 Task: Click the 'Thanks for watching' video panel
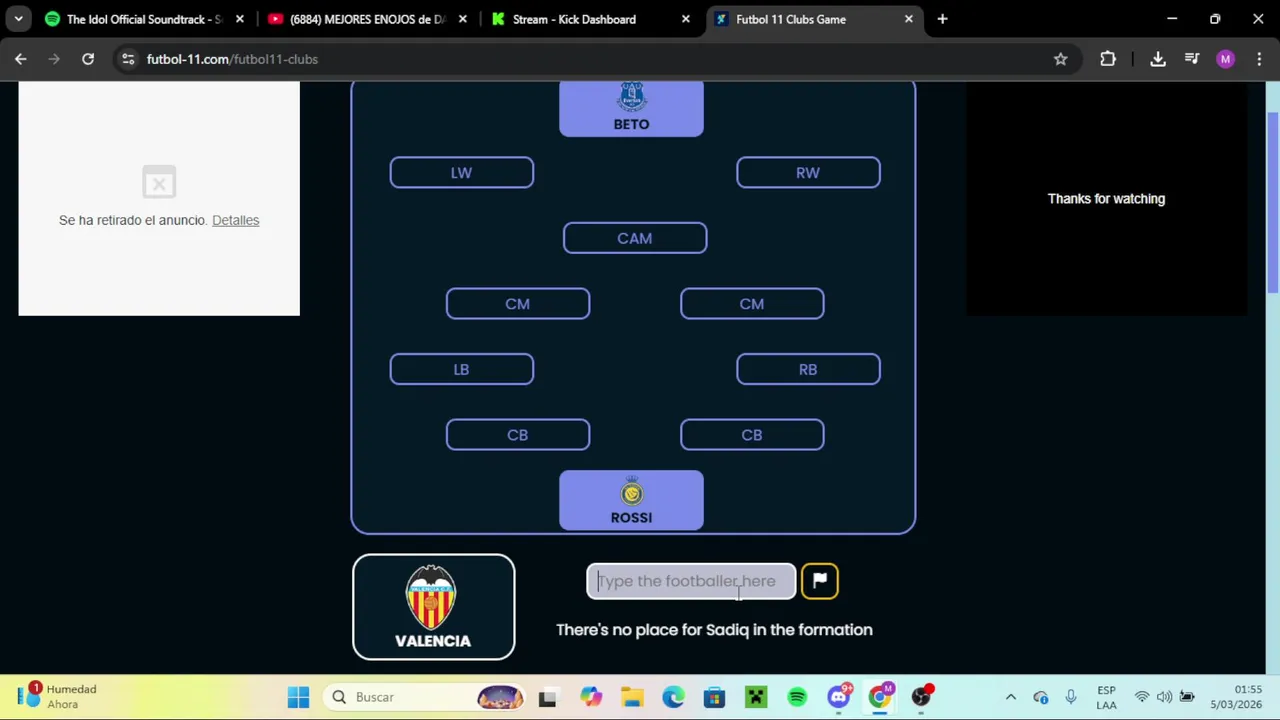pos(1106,198)
